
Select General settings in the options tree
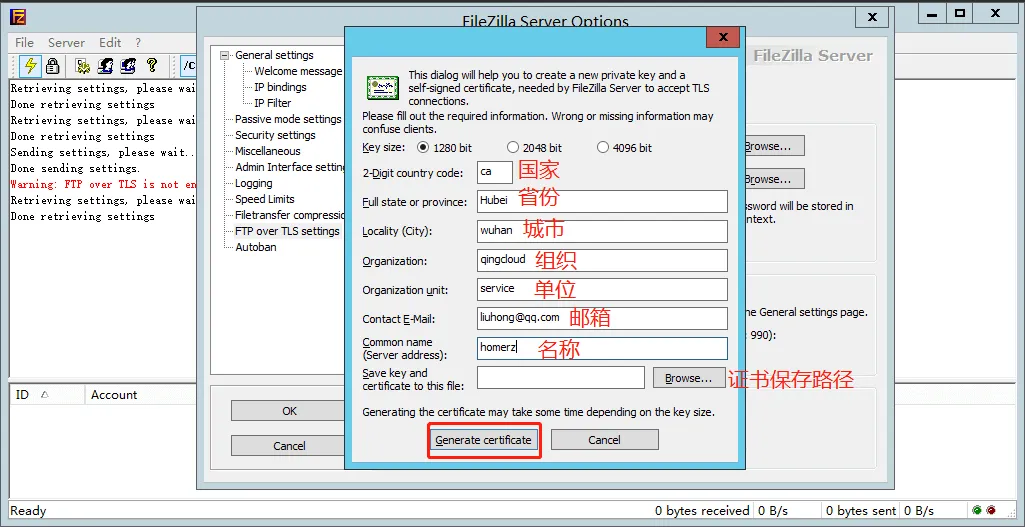[x=274, y=56]
